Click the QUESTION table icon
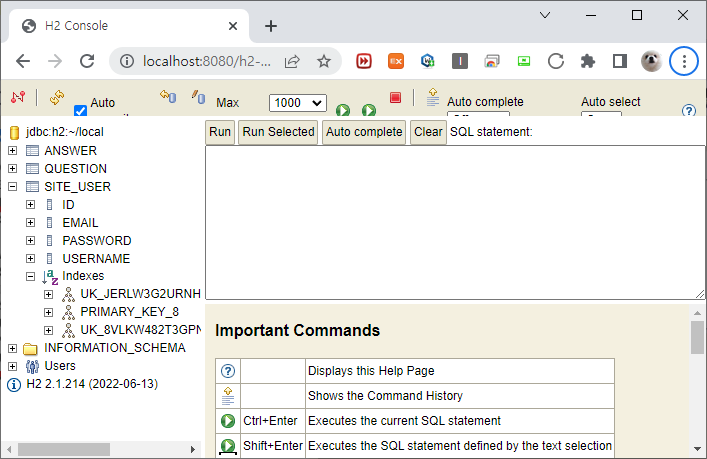 click(x=32, y=169)
